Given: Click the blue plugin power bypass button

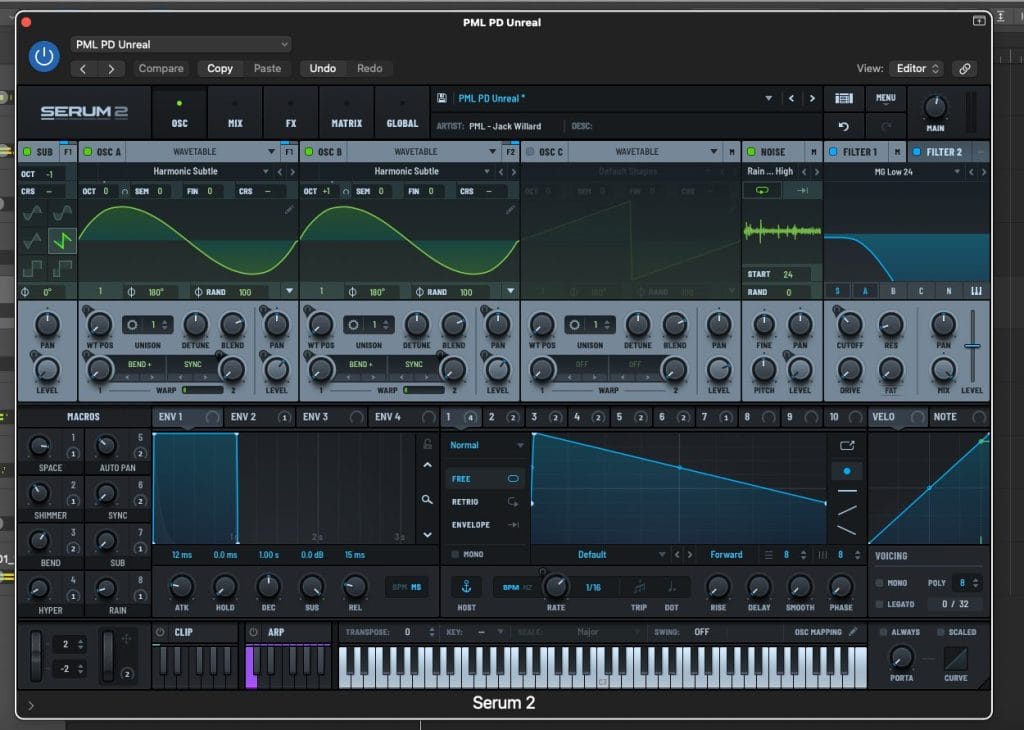Looking at the screenshot, I should coord(44,57).
